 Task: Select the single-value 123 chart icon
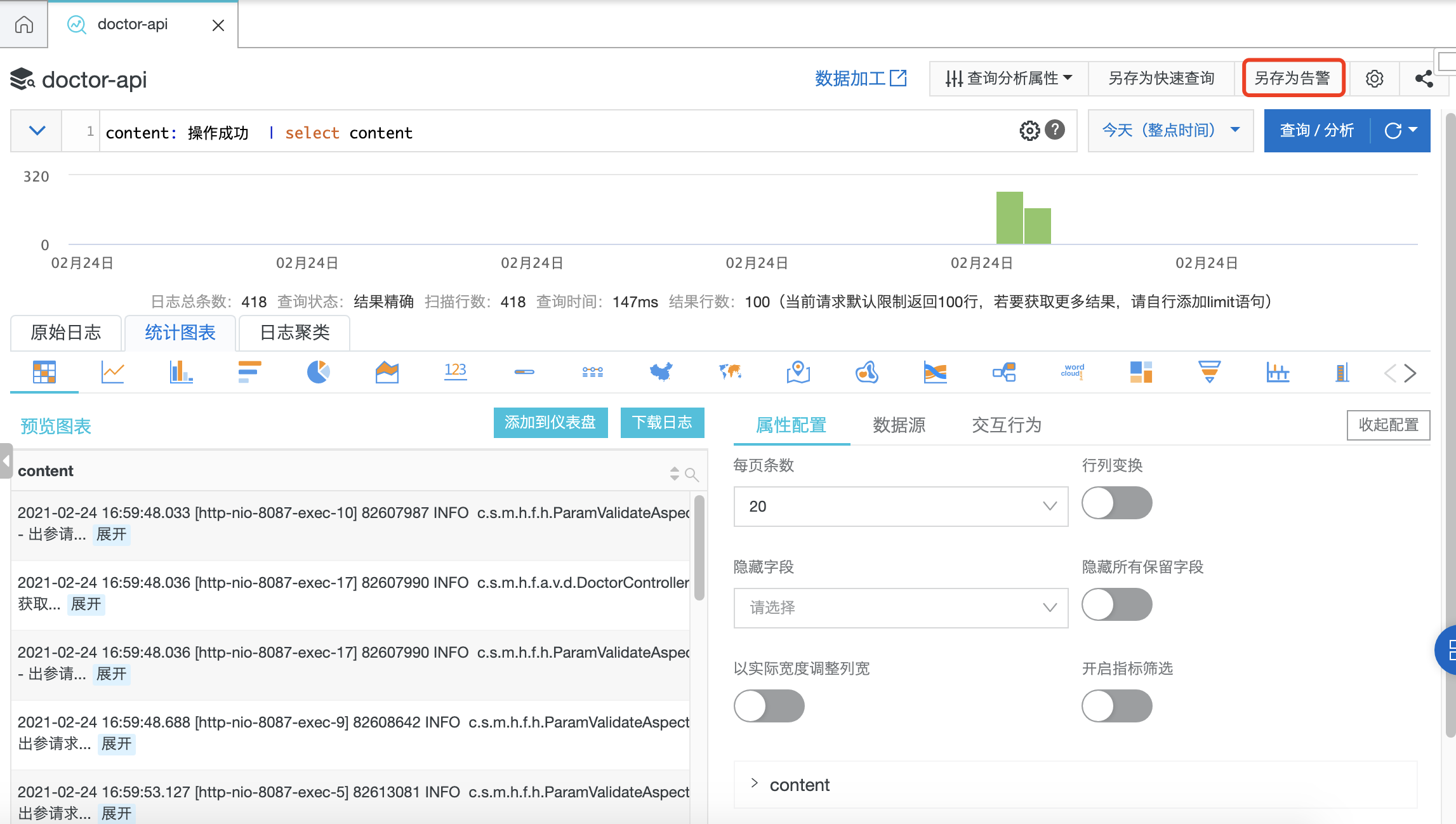(455, 372)
